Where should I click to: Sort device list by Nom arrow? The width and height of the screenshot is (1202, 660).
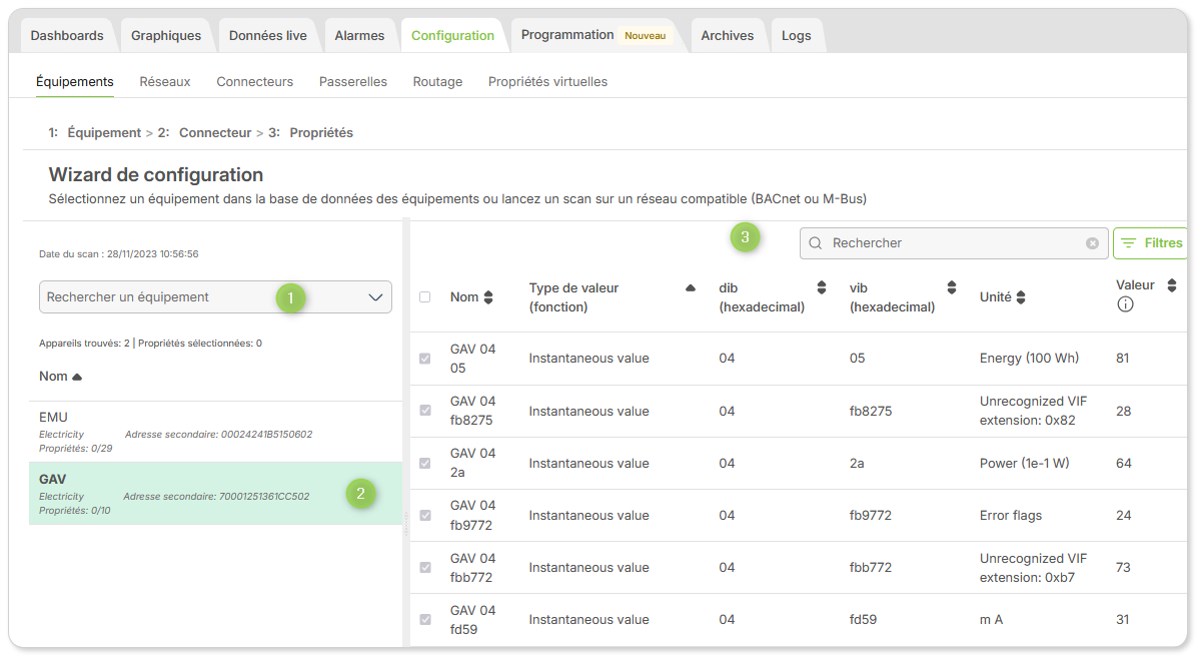click(77, 377)
